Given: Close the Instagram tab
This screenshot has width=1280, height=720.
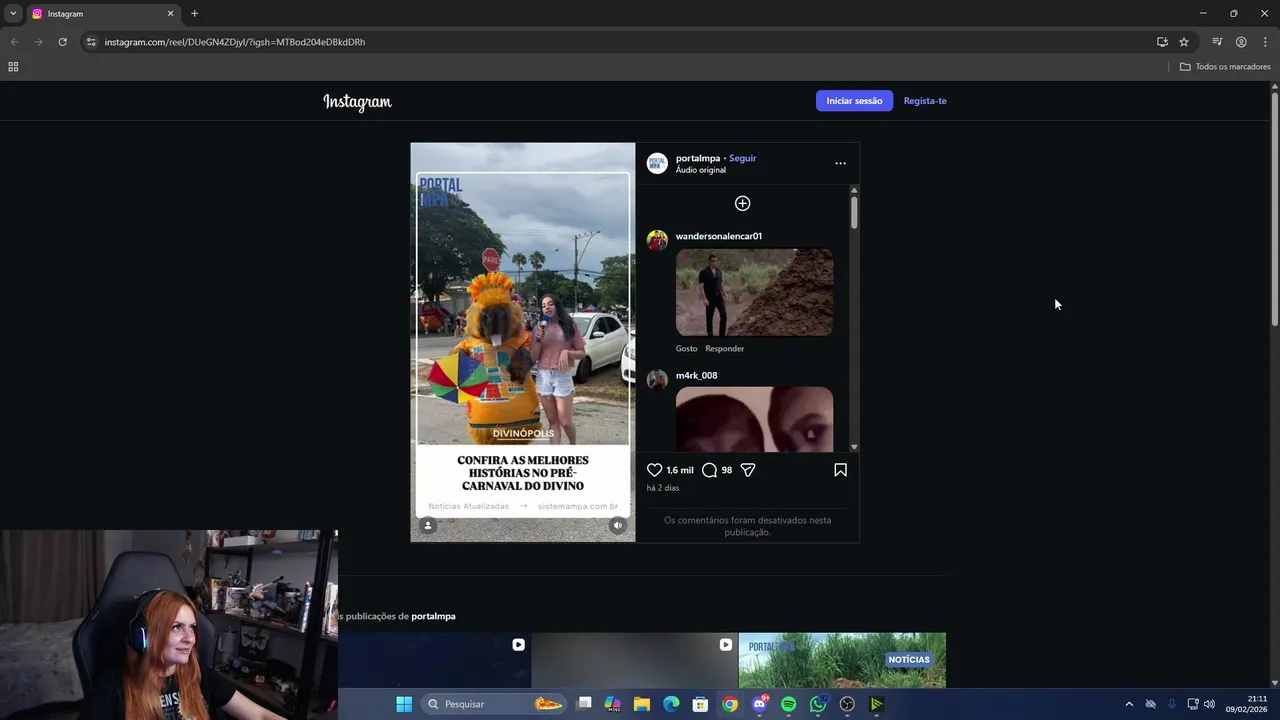Looking at the screenshot, I should [170, 14].
